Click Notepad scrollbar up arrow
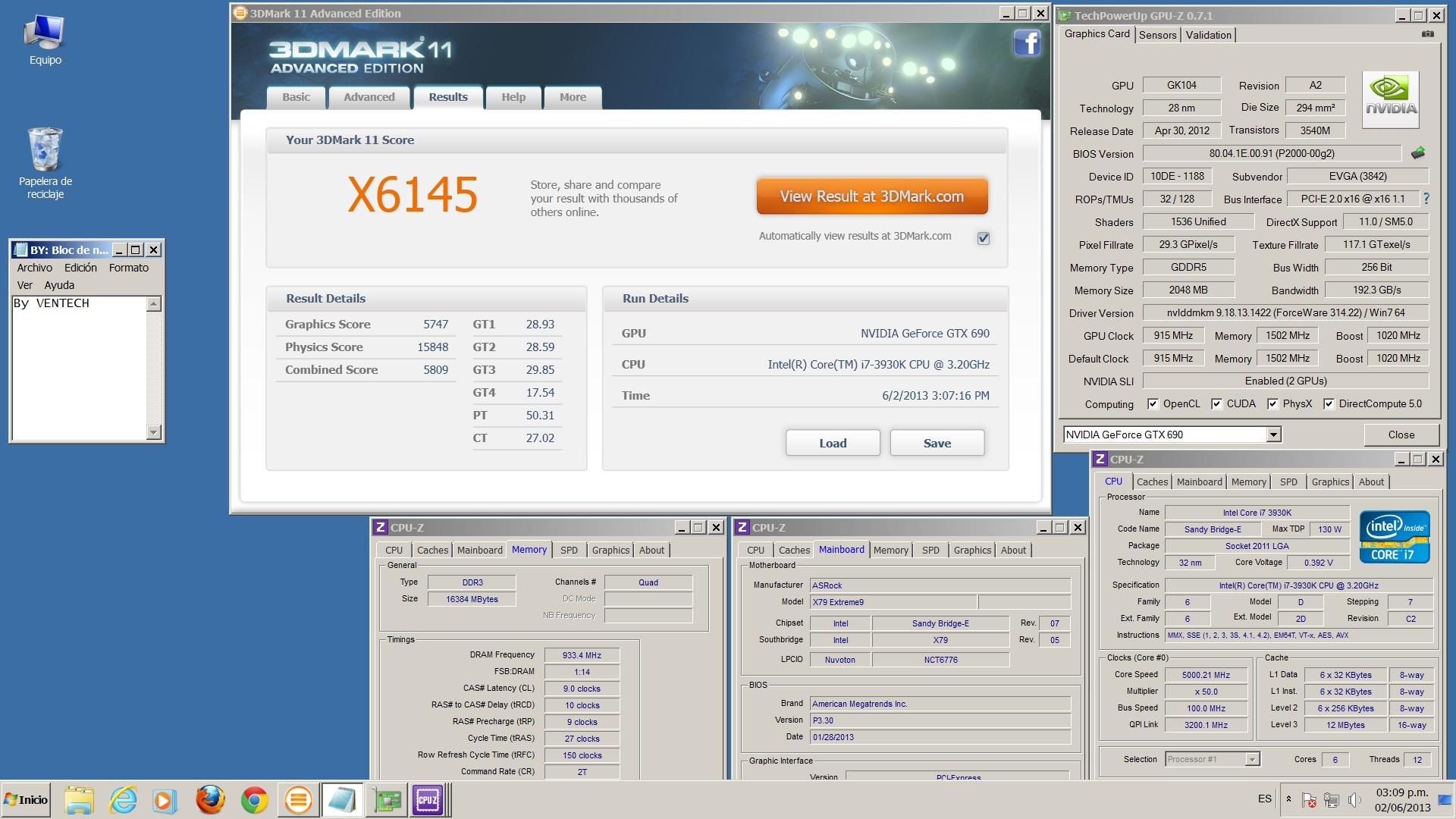The height and width of the screenshot is (819, 1456). tap(154, 304)
